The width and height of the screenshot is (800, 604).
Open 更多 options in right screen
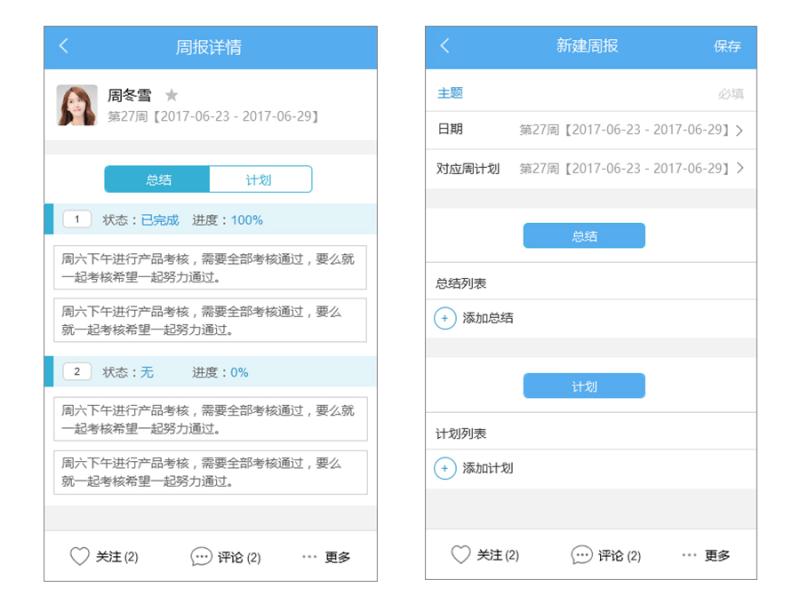(706, 555)
